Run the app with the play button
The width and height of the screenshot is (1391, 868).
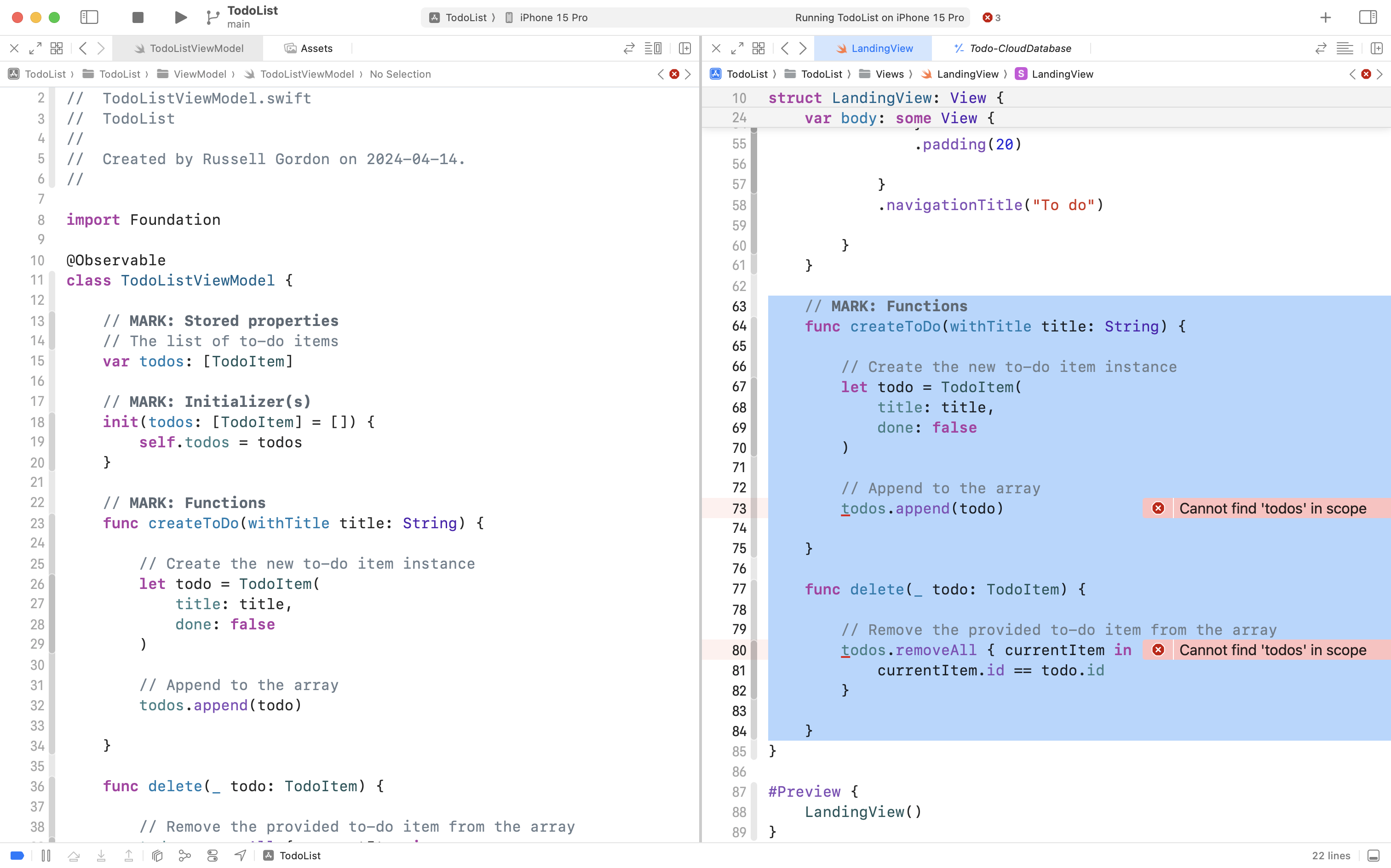(180, 17)
